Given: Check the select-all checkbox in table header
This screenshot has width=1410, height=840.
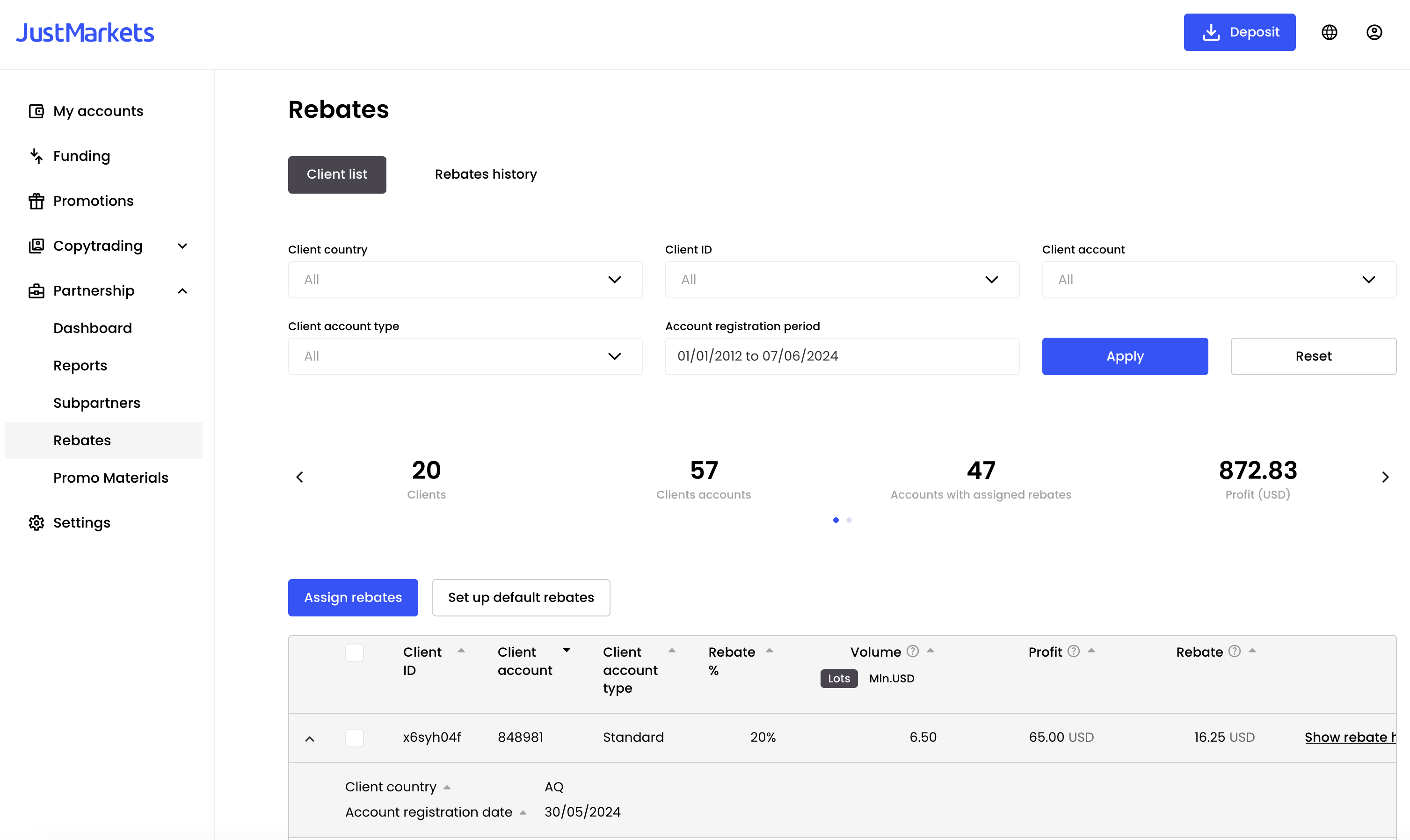Looking at the screenshot, I should click(355, 652).
